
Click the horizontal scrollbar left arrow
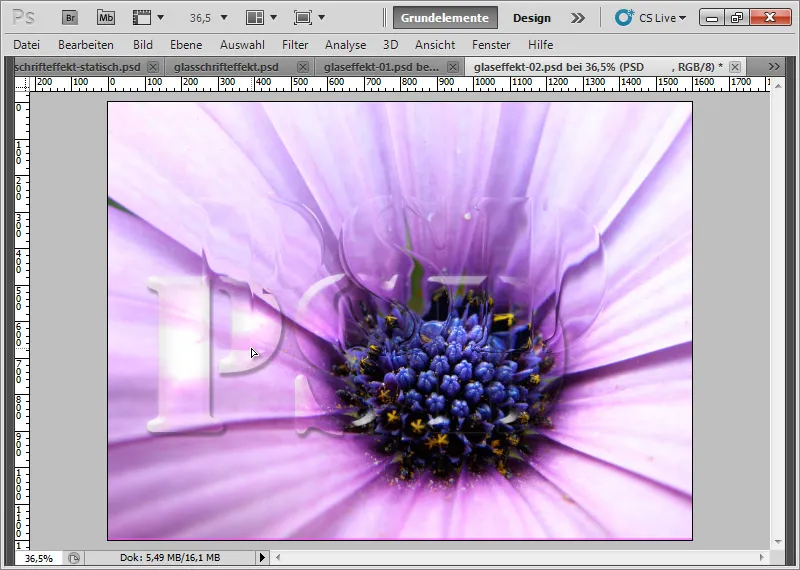[278, 558]
